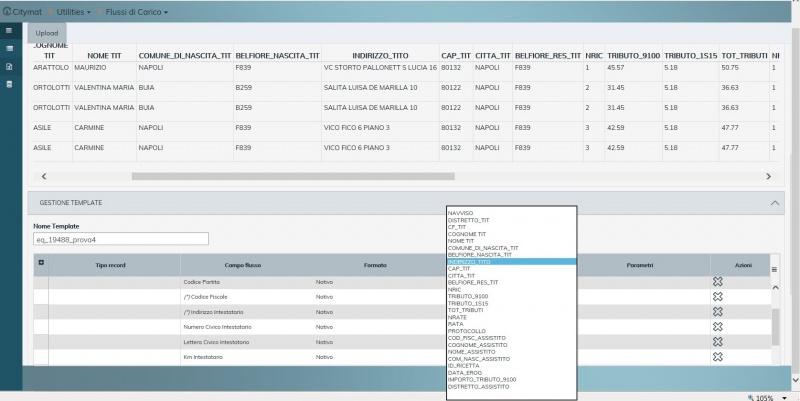Image resolution: width=800 pixels, height=401 pixels.
Task: Click the sidebar document icon
Action: [10, 66]
